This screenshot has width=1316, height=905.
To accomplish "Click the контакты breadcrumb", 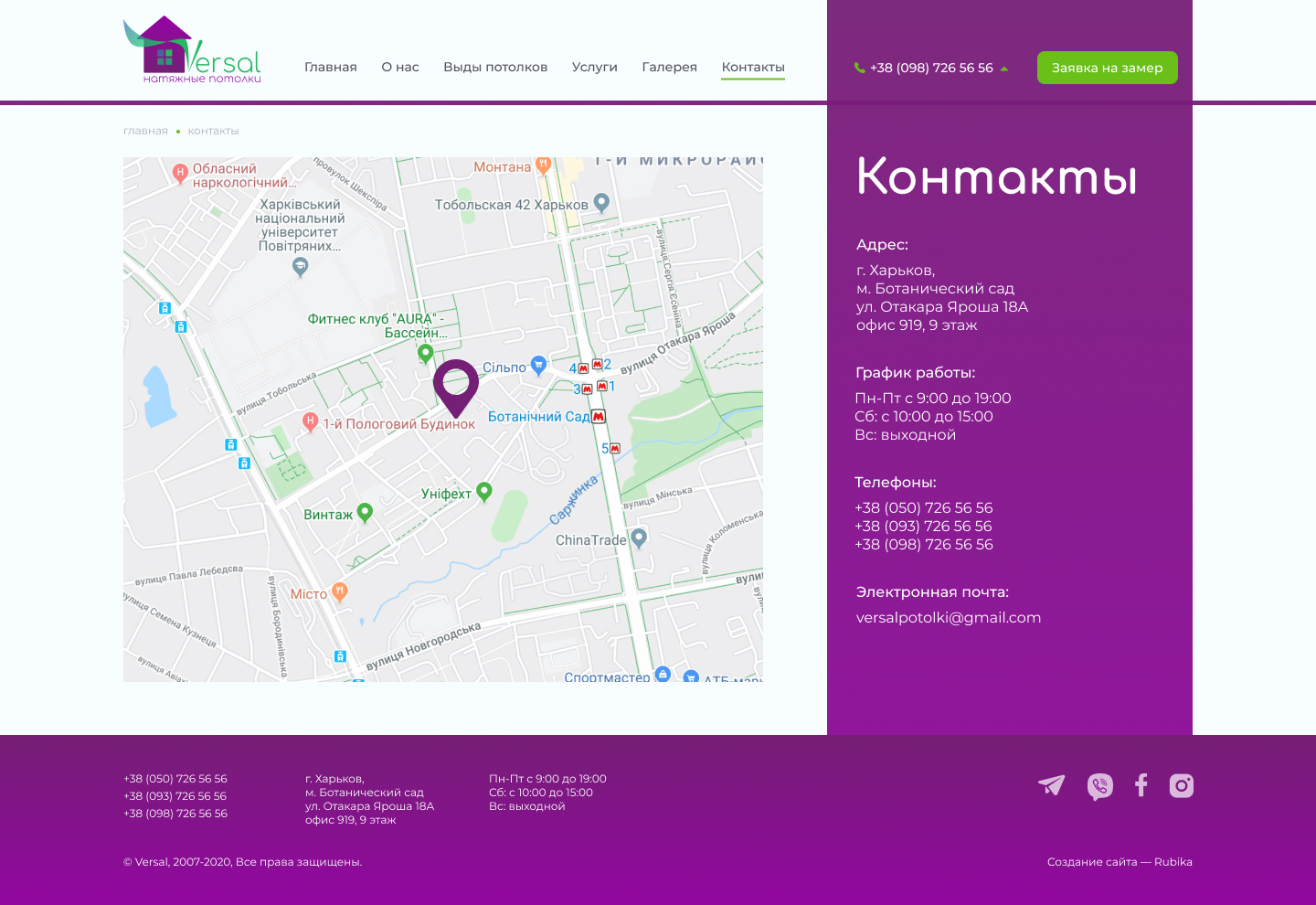I will click(x=213, y=131).
